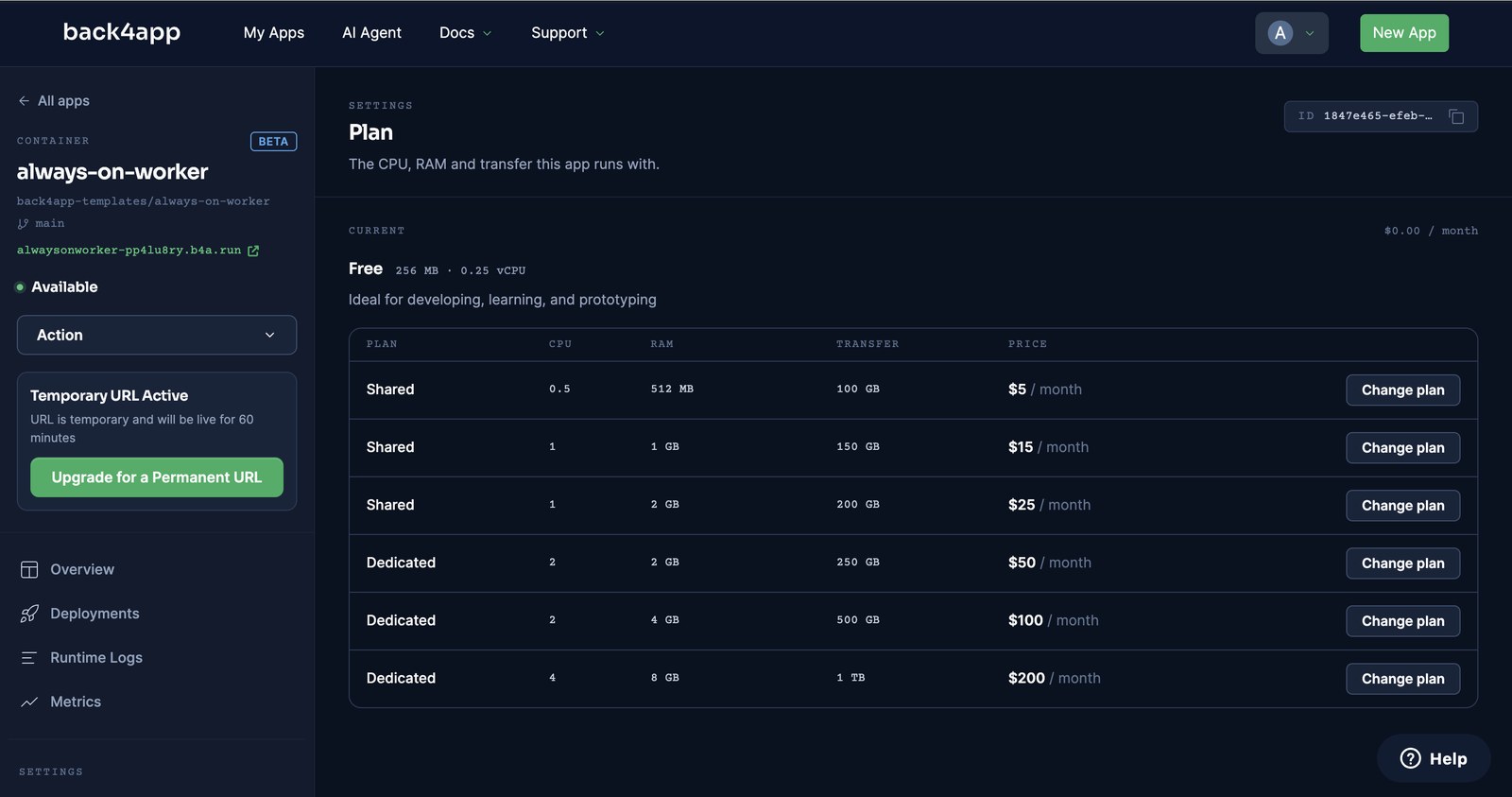Change plan to Dedicated $50 per month
The height and width of the screenshot is (797, 1512).
tap(1402, 563)
